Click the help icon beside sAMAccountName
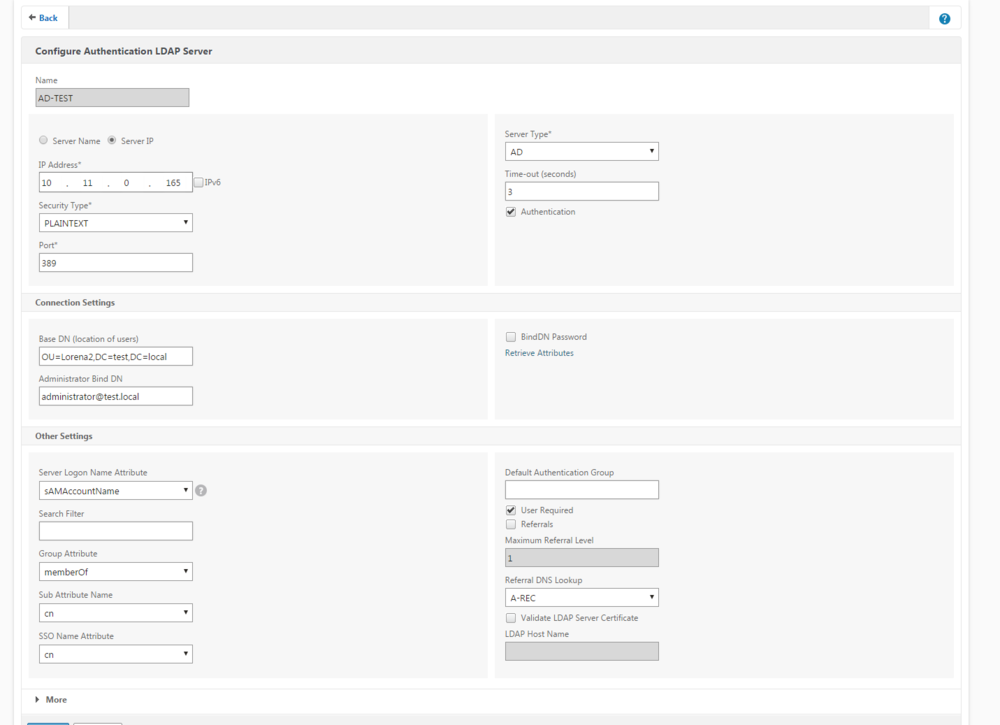The image size is (1000, 725). coord(200,490)
